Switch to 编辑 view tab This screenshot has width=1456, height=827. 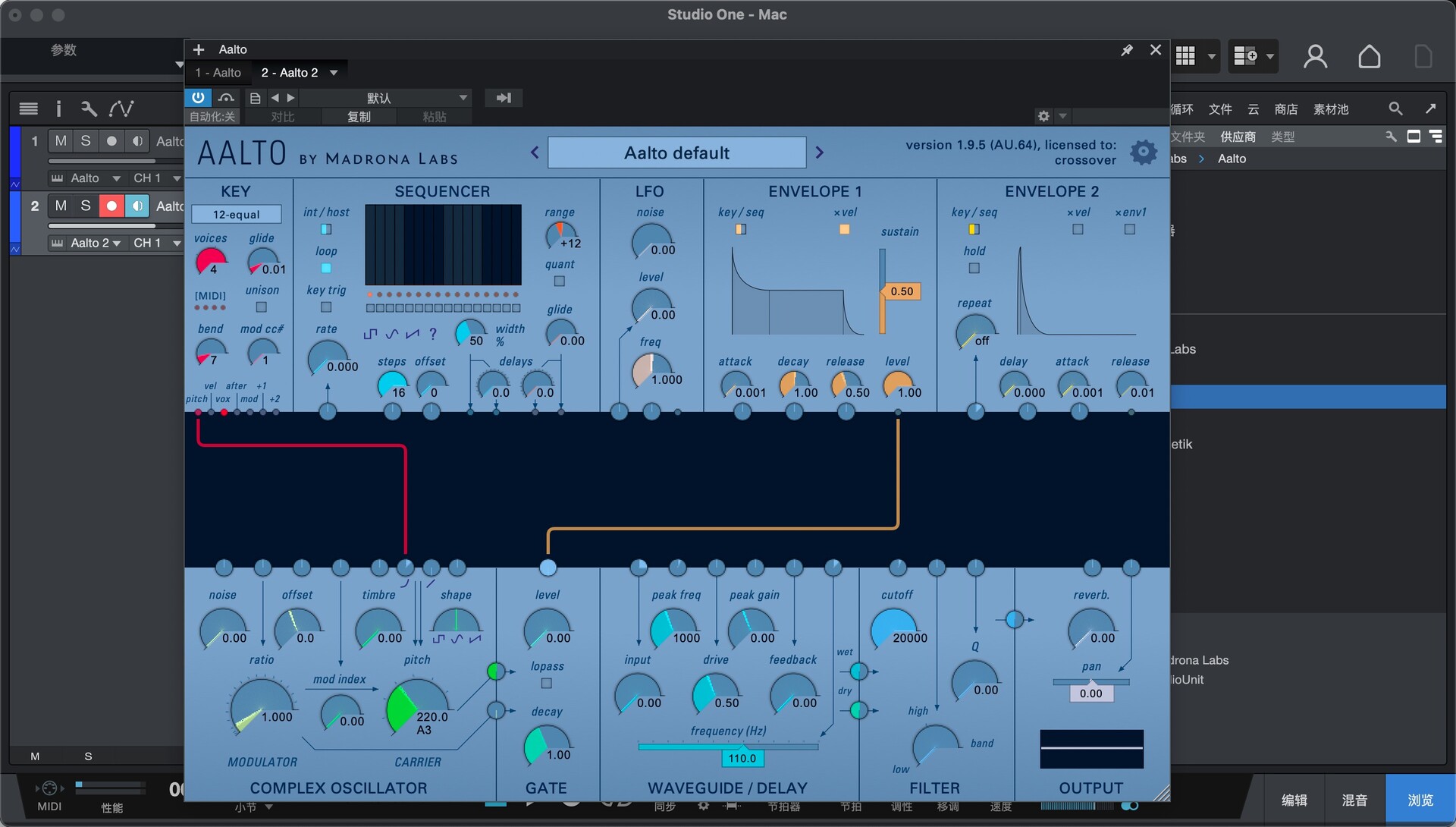point(1294,800)
